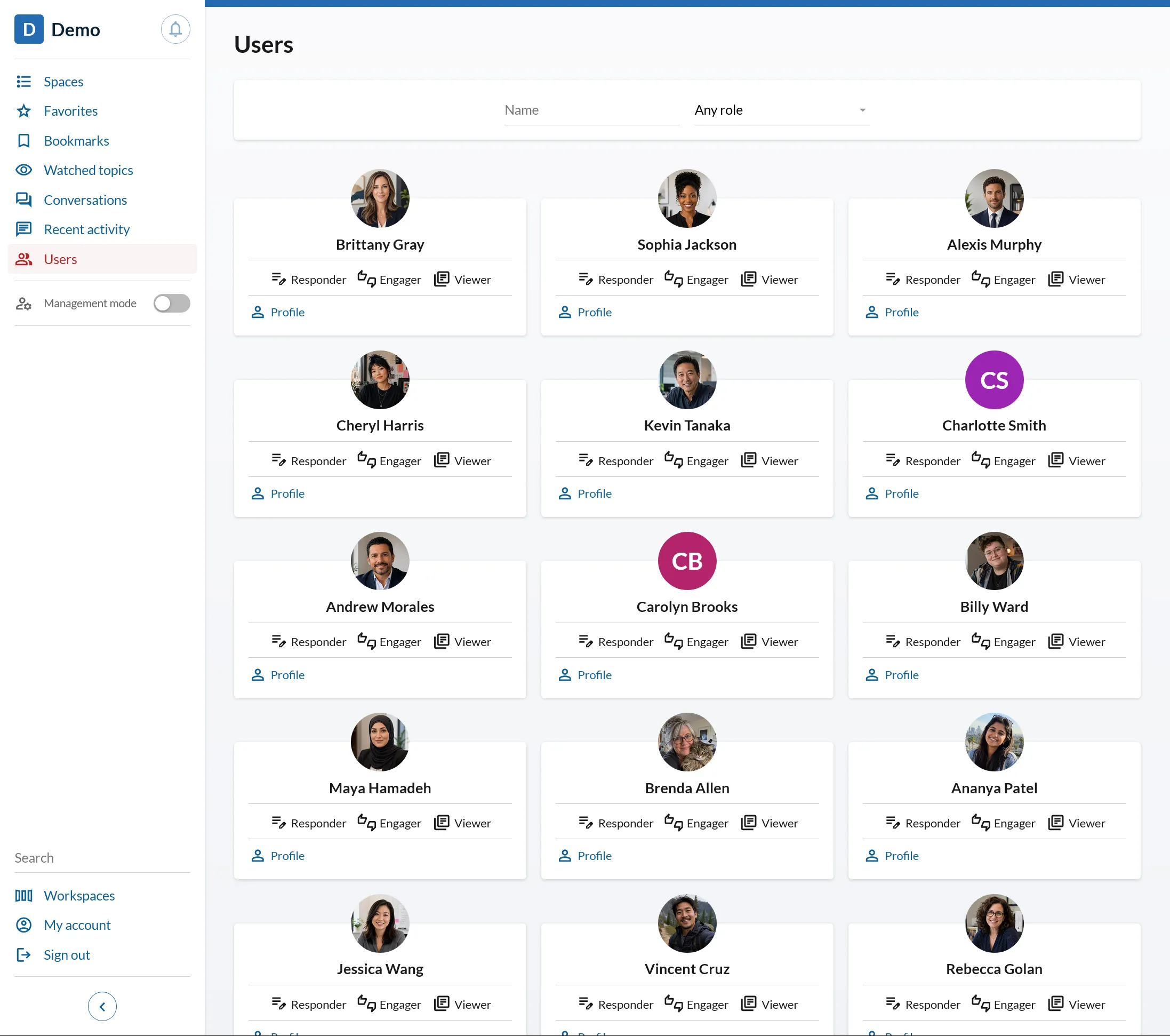
Task: Click the name Andrew Morales
Action: (380, 607)
